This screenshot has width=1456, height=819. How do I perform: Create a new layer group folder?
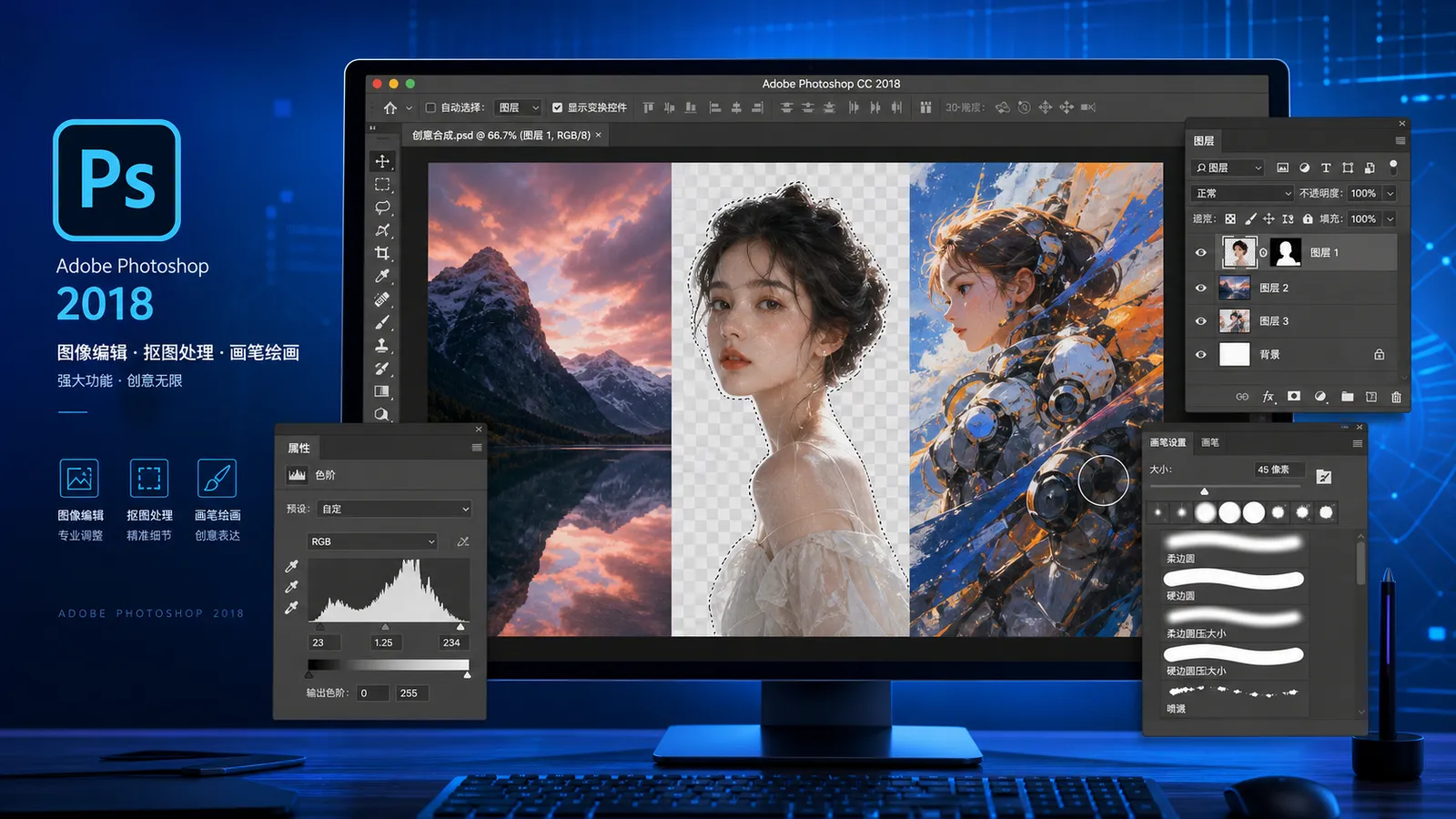point(1347,397)
